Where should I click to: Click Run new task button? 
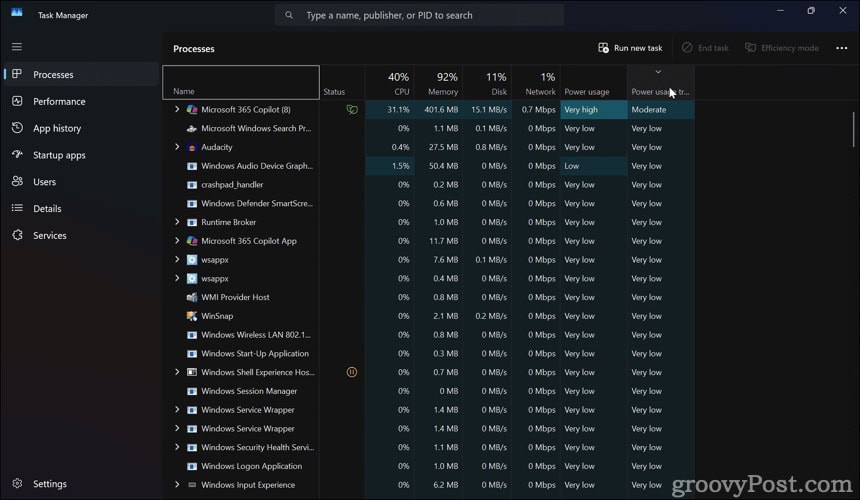[630, 48]
